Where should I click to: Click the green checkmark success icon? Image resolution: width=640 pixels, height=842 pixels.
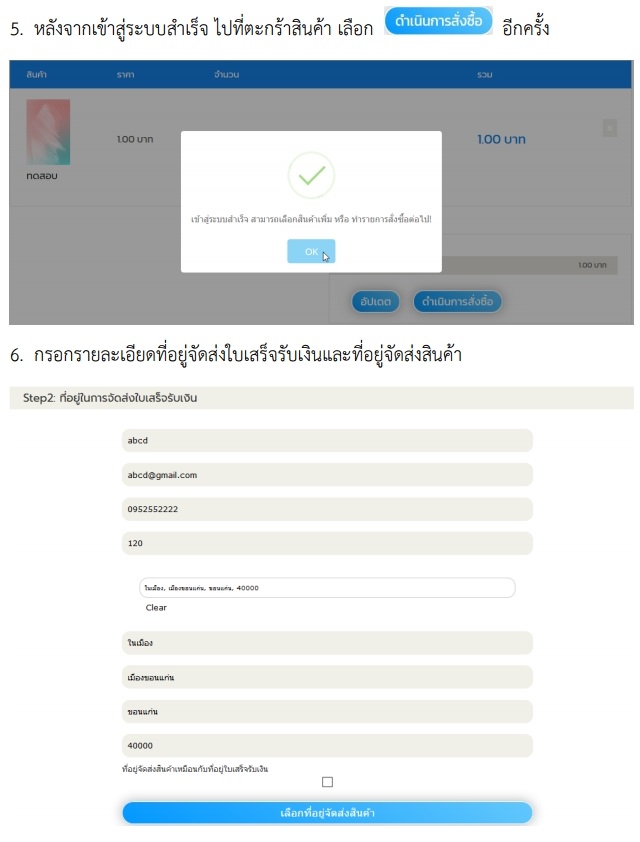[311, 175]
